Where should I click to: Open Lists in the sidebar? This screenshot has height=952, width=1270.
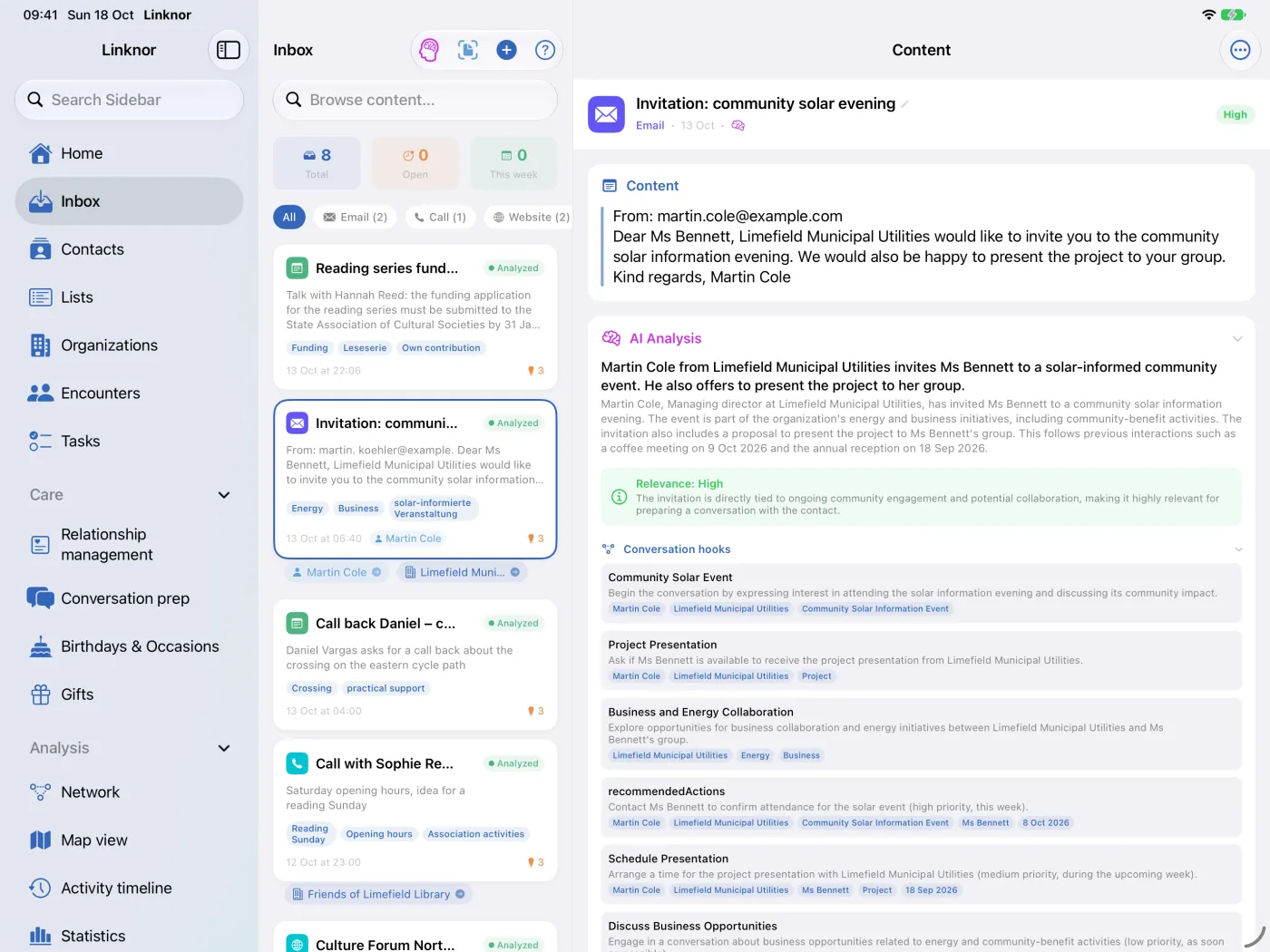coord(129,297)
